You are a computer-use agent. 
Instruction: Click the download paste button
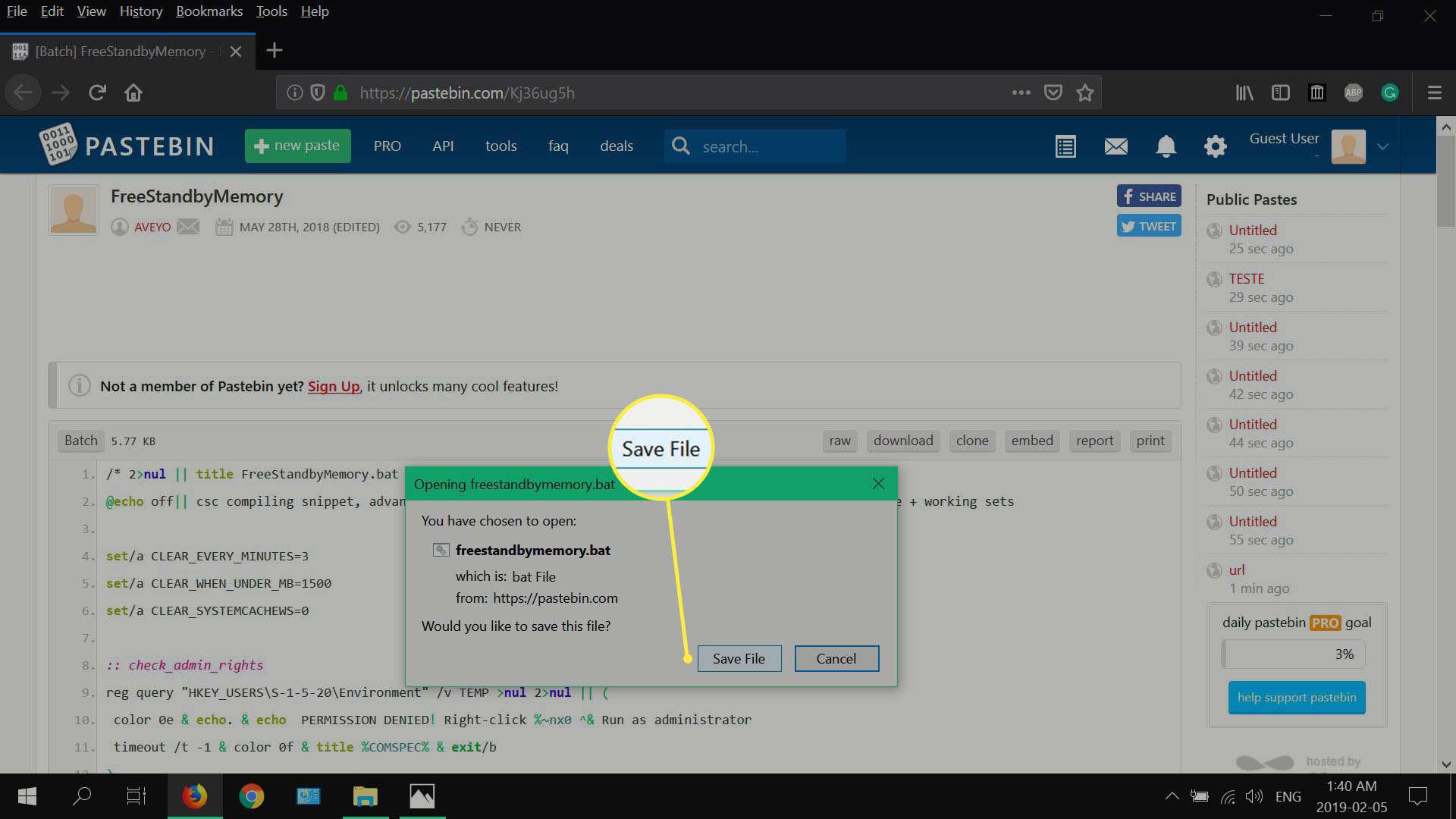pos(903,441)
